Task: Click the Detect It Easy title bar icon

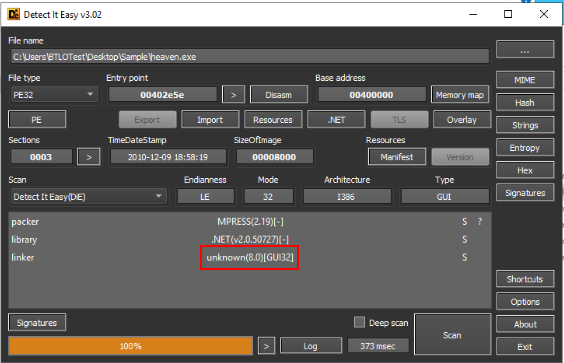Action: point(14,14)
